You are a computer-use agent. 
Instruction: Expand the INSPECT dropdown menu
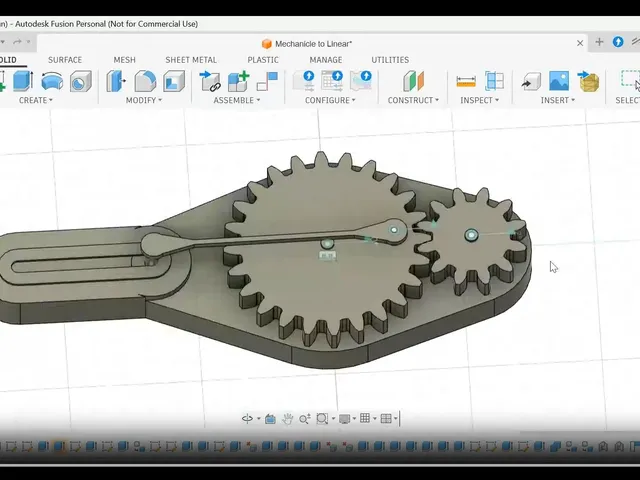[480, 100]
